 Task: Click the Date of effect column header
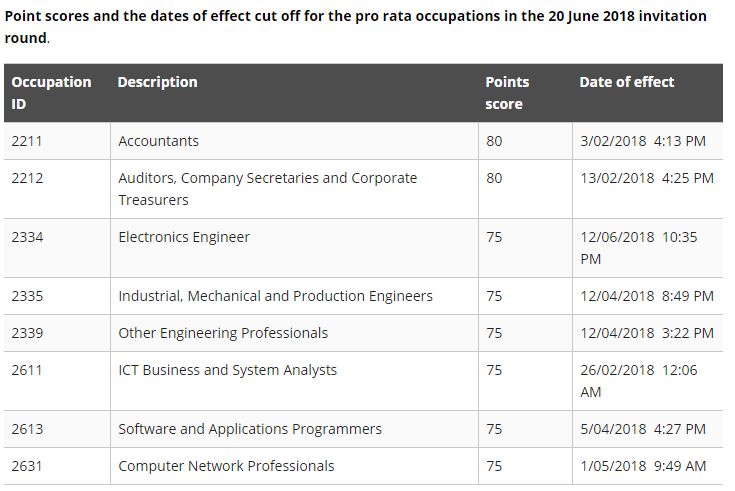click(x=627, y=82)
